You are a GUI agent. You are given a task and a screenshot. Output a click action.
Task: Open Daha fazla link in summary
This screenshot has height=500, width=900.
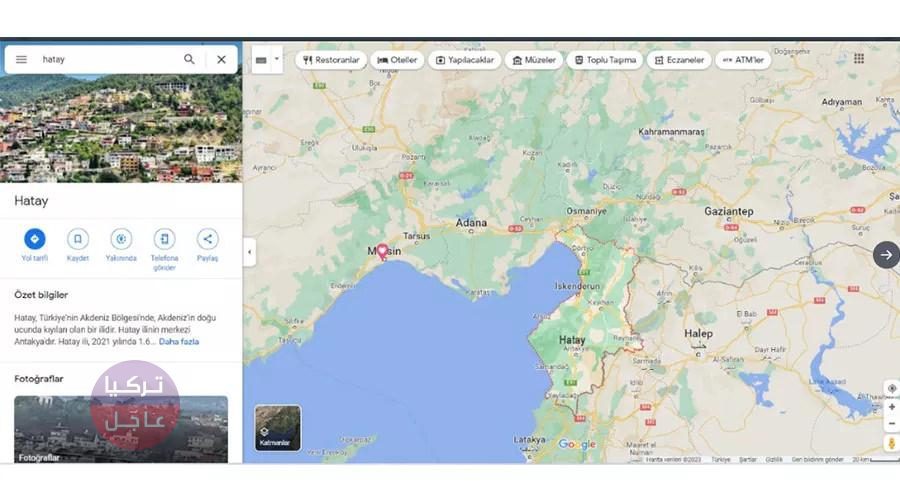179,342
